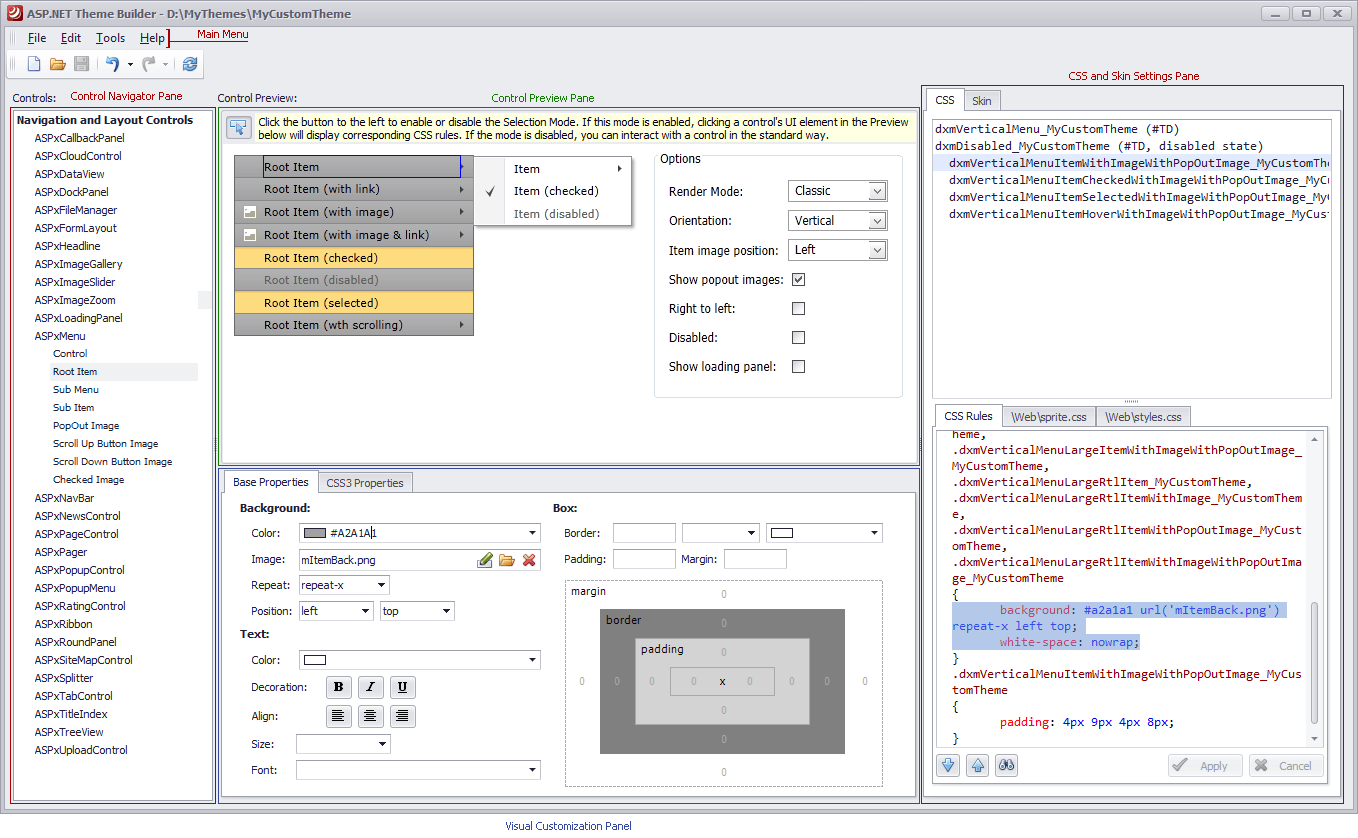The height and width of the screenshot is (838, 1358).
Task: Open the \Web\styles.css tab
Action: (x=1143, y=417)
